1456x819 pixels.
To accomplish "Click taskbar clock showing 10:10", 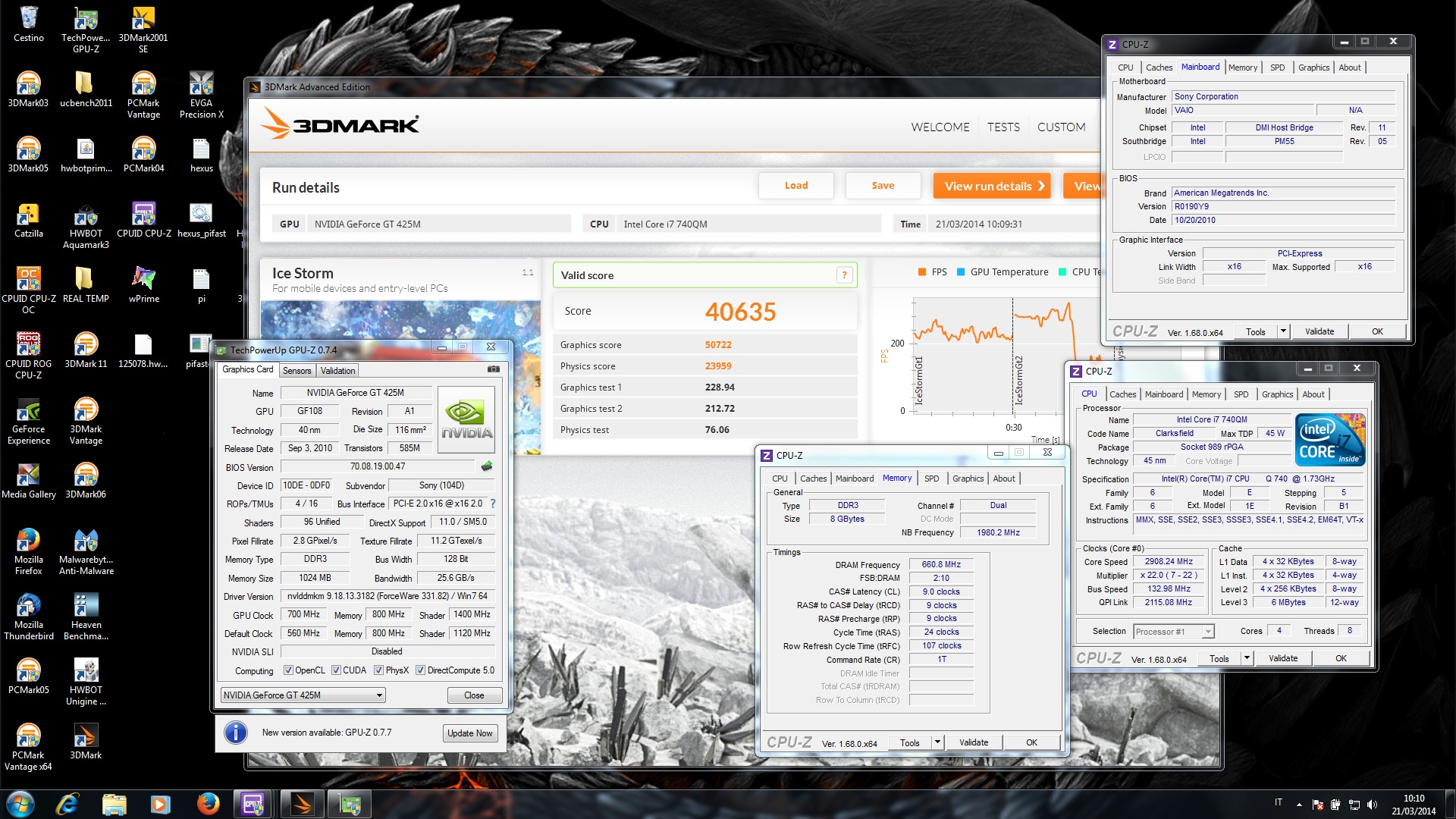I will 1414,804.
